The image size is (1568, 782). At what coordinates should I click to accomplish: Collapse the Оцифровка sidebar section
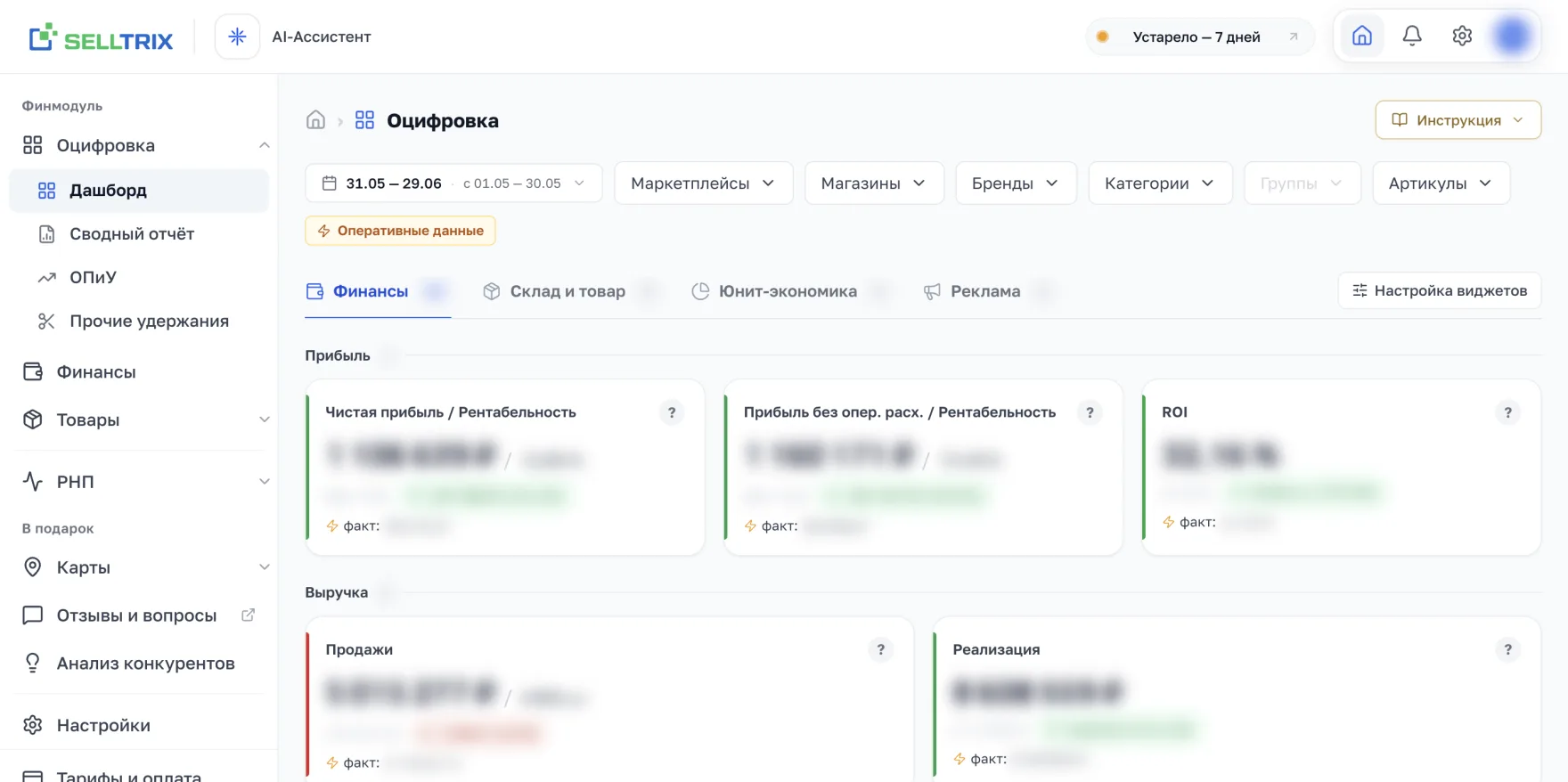(x=264, y=145)
